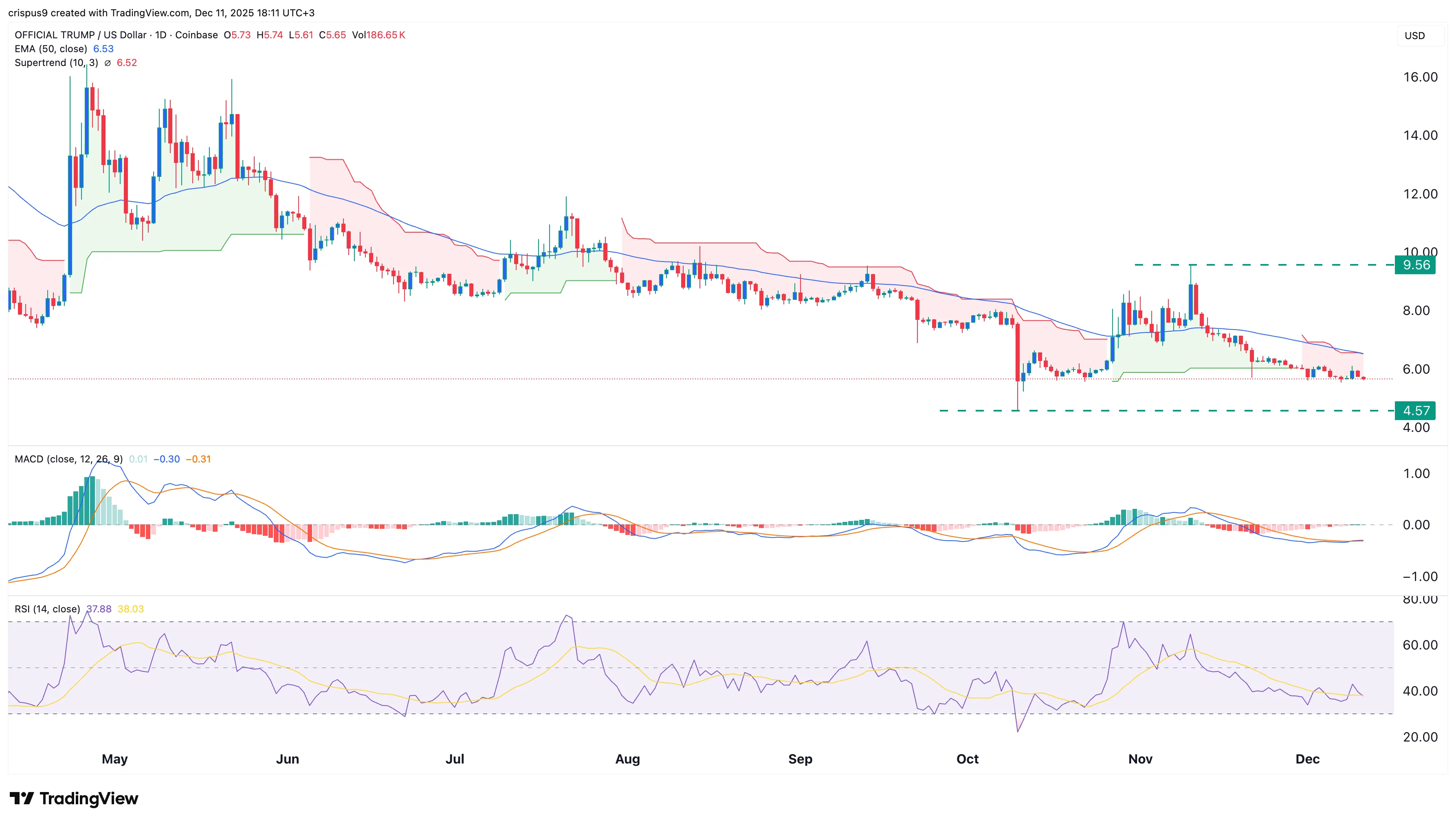Click the Coinbase exchange label in the header
This screenshot has width=1456, height=823.
tap(196, 35)
